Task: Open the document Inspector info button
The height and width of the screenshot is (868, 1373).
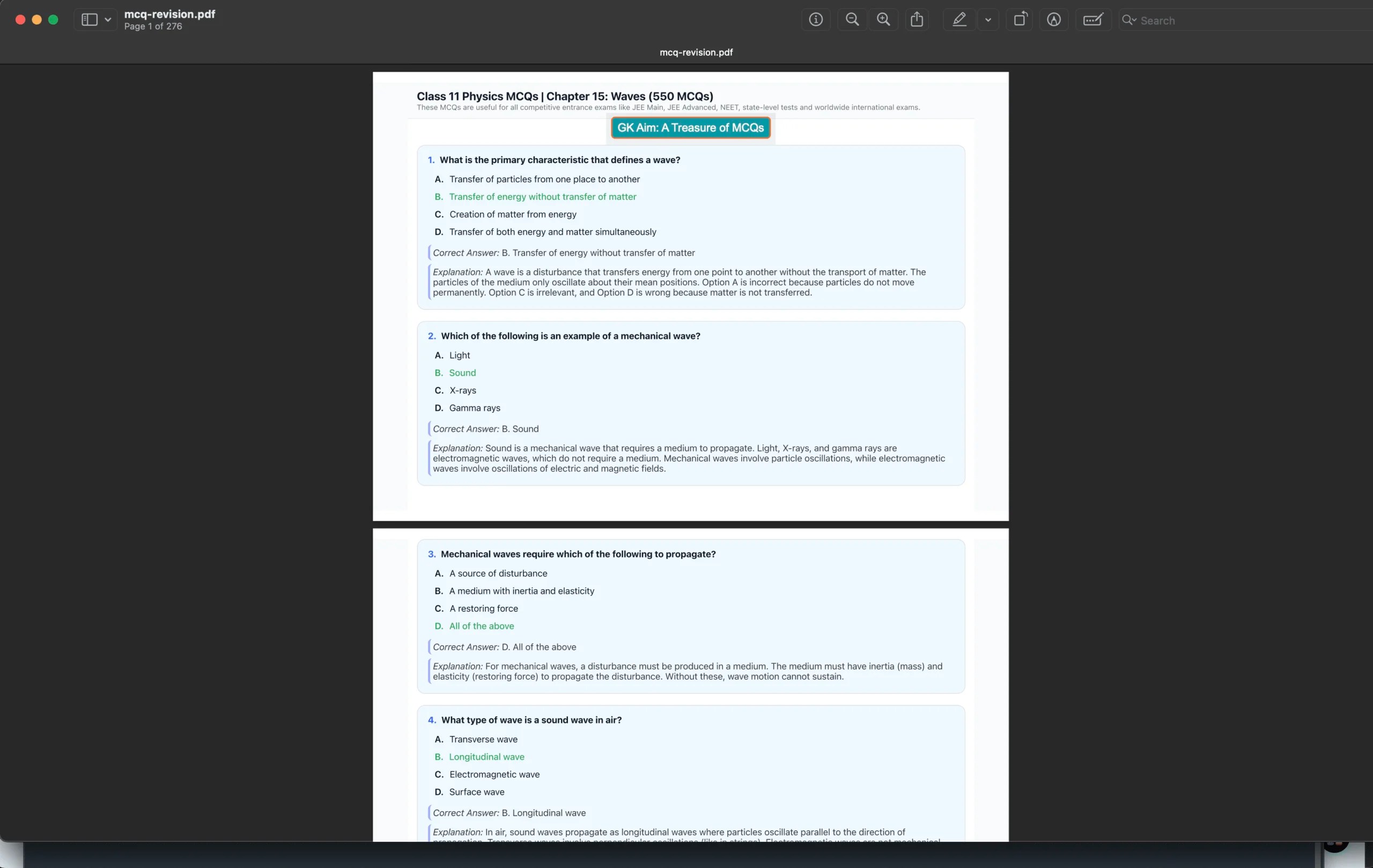Action: (815, 20)
